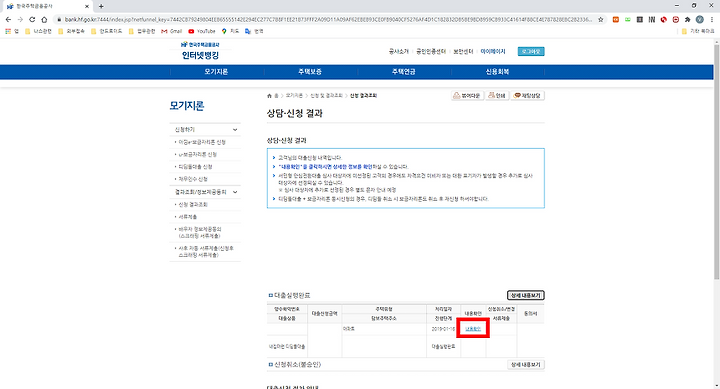Click 모기지론 in the breadcrumb
The height and width of the screenshot is (389, 720).
coord(294,96)
